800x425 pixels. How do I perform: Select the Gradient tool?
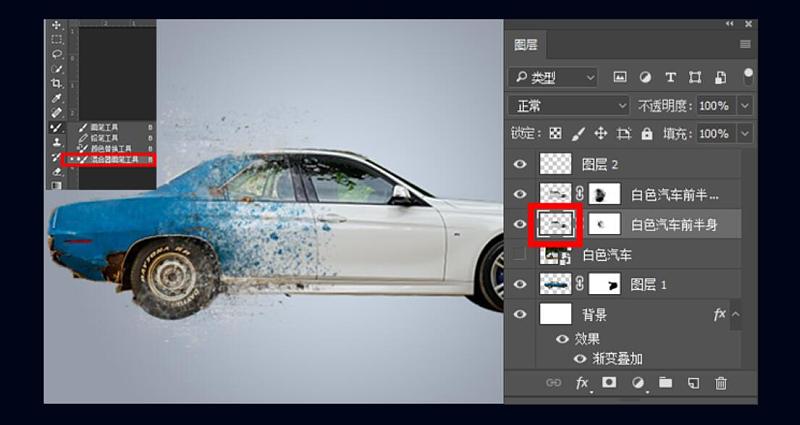tap(57, 185)
